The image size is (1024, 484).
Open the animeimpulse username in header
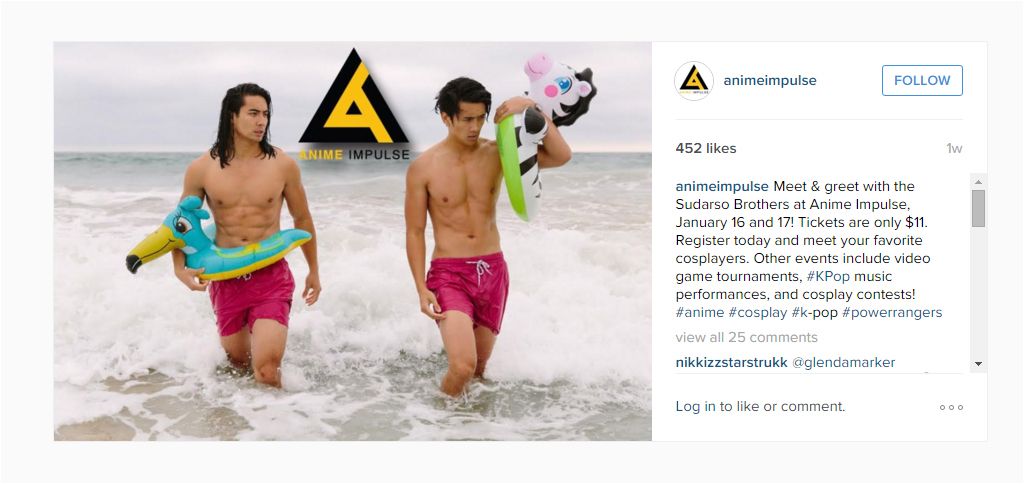pos(770,80)
